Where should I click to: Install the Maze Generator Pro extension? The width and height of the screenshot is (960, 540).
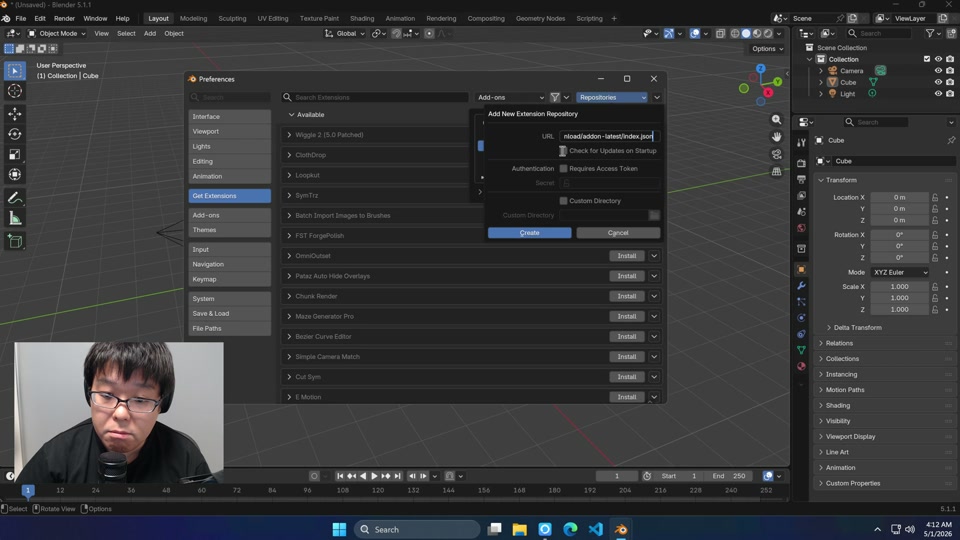click(626, 317)
